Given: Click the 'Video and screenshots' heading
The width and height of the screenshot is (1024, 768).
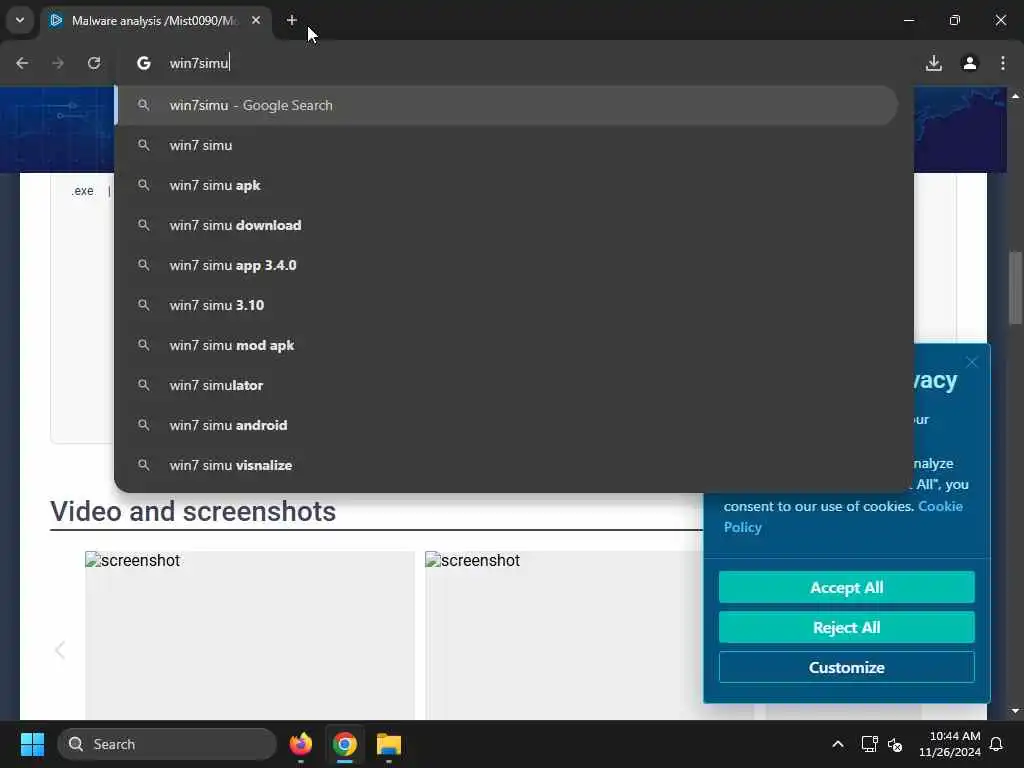Looking at the screenshot, I should point(193,511).
